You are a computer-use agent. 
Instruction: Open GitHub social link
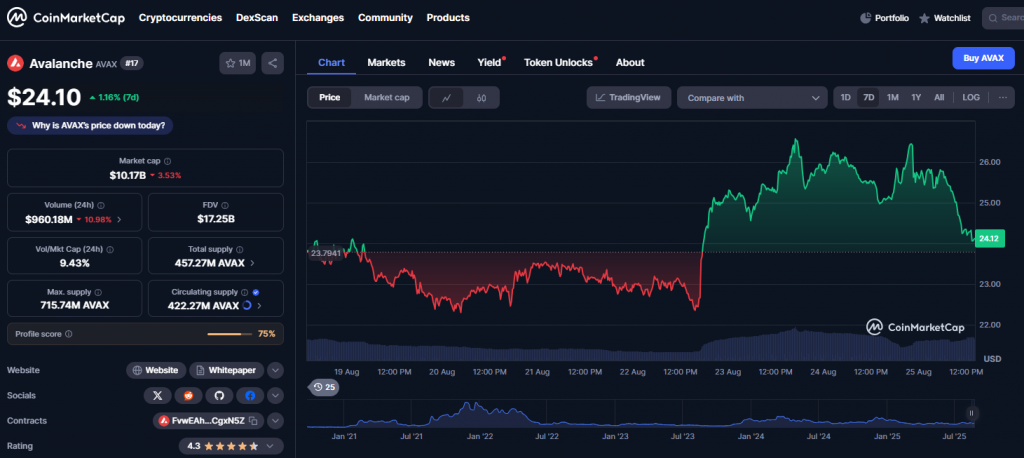[219, 395]
